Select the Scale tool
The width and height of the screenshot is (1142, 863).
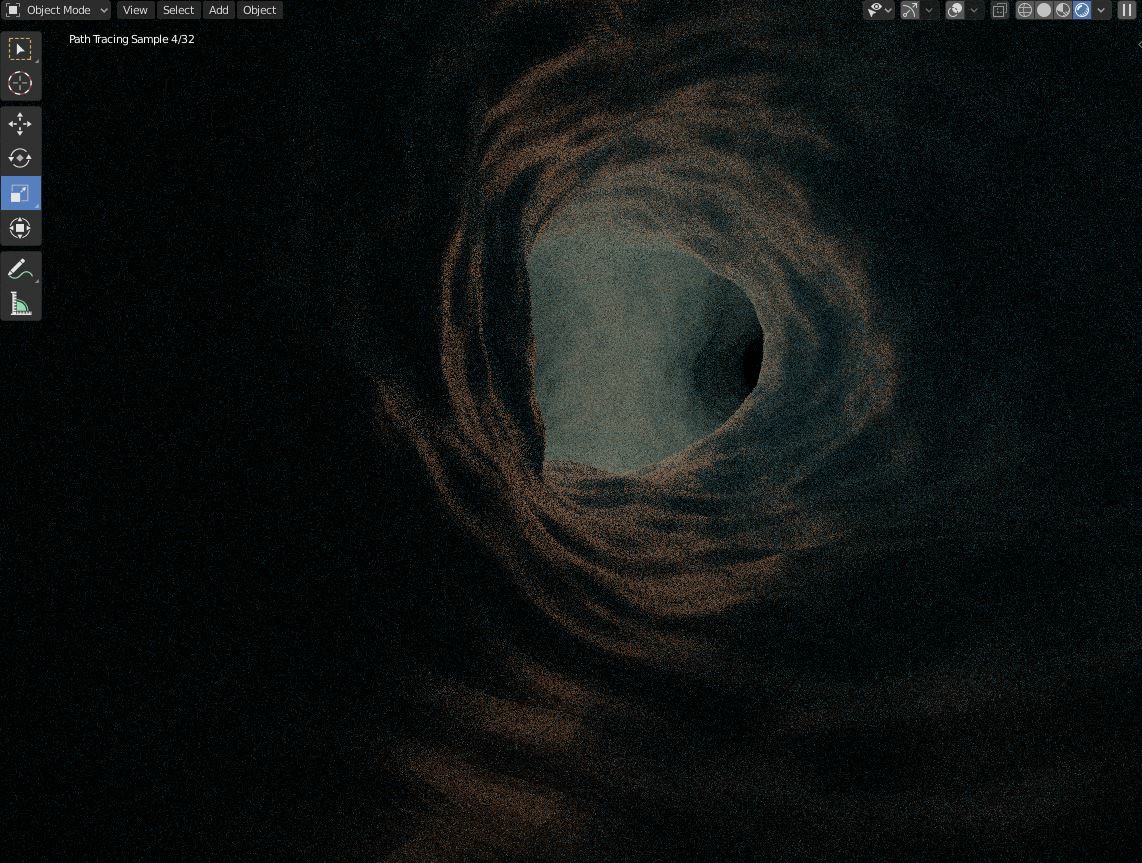(x=20, y=193)
